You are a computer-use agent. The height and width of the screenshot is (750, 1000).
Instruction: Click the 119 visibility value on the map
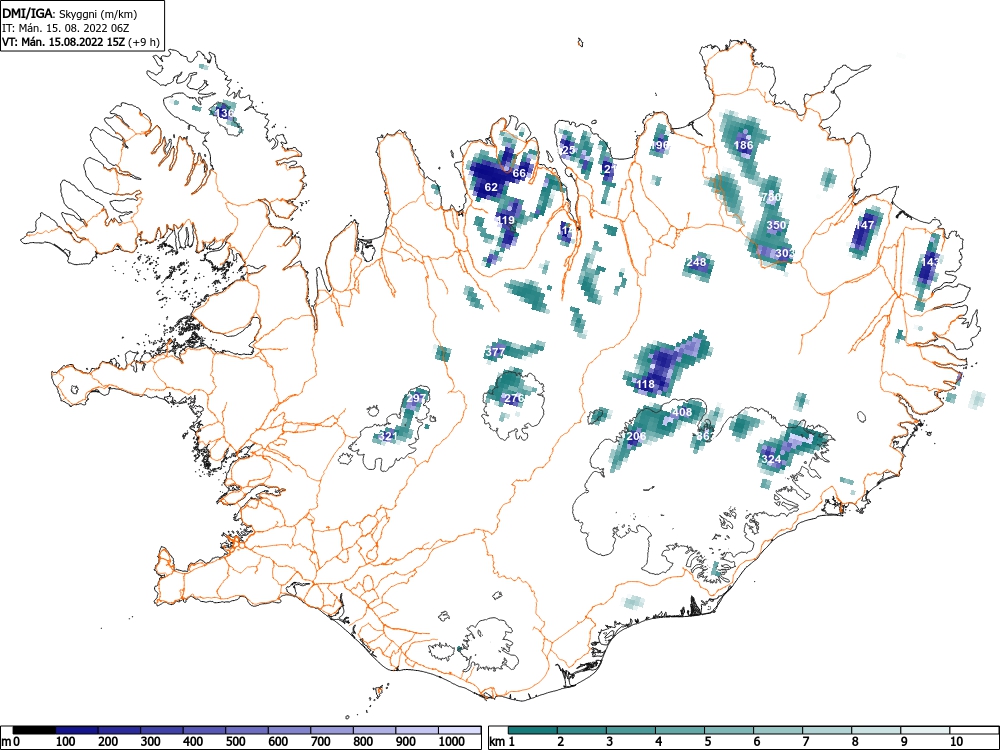505,220
